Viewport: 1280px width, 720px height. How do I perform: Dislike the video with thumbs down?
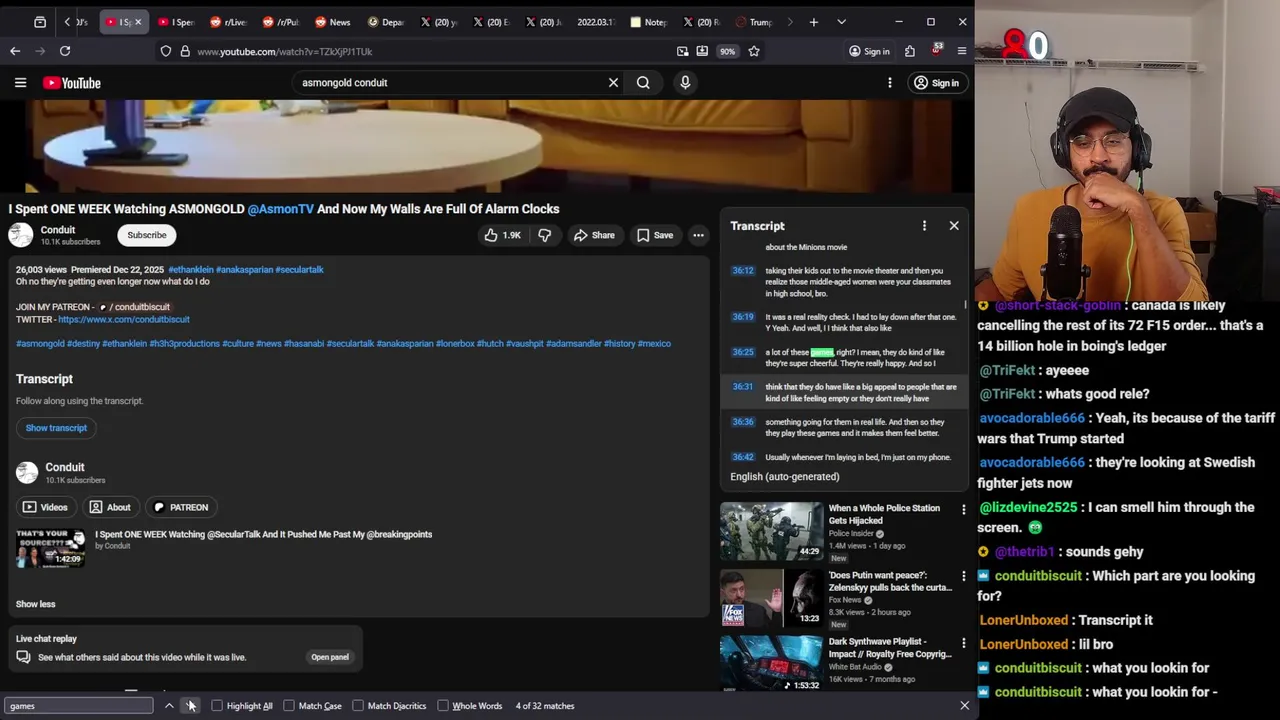pos(544,235)
